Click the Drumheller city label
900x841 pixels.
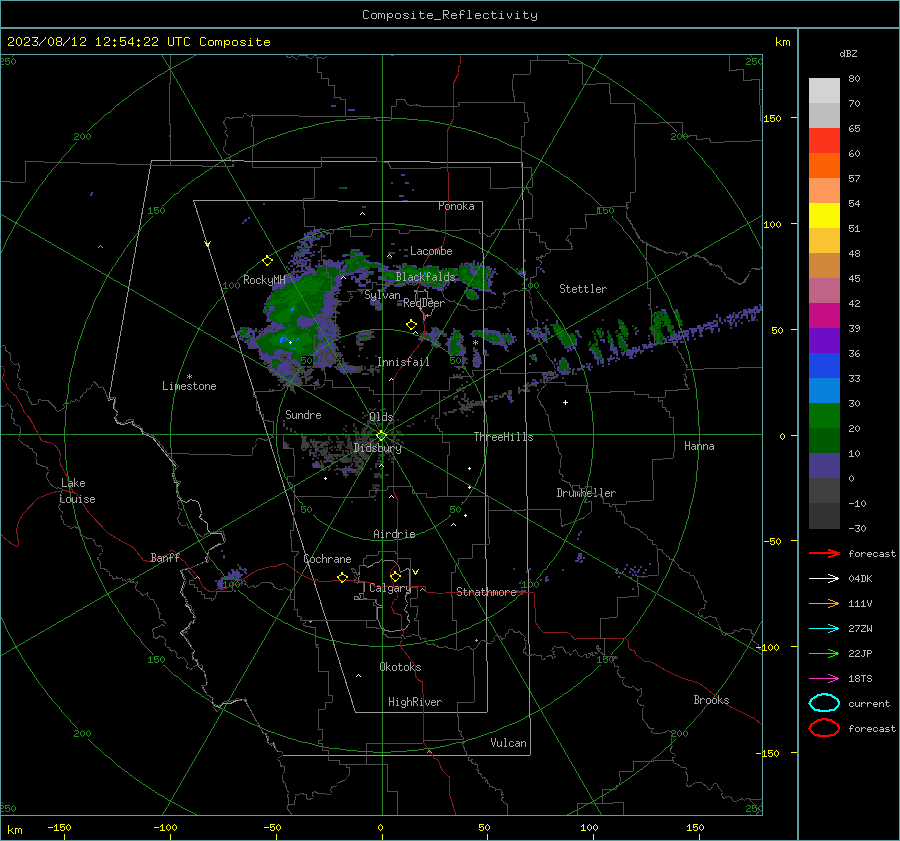pyautogui.click(x=586, y=493)
